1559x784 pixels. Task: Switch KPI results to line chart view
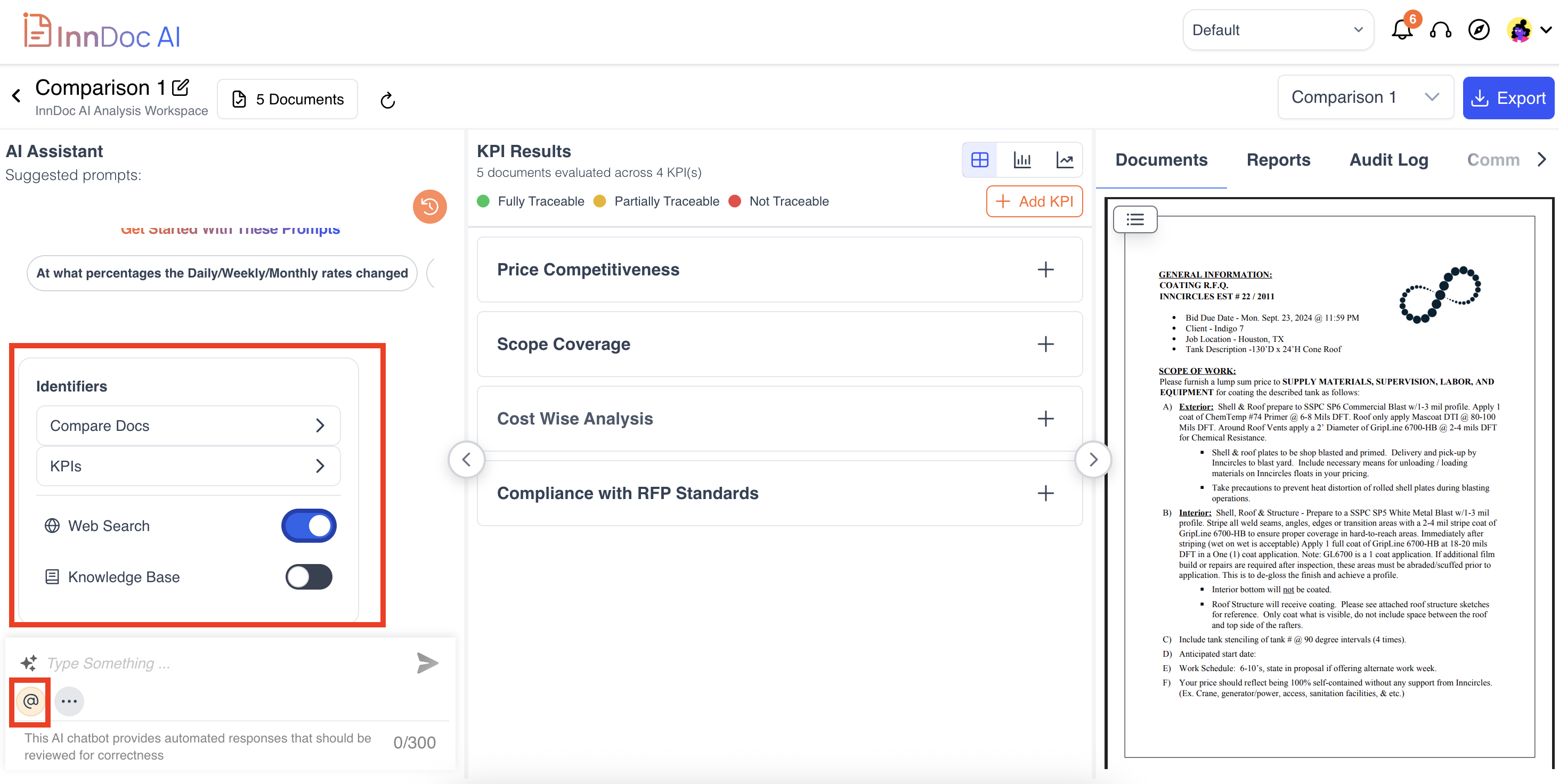click(x=1065, y=160)
